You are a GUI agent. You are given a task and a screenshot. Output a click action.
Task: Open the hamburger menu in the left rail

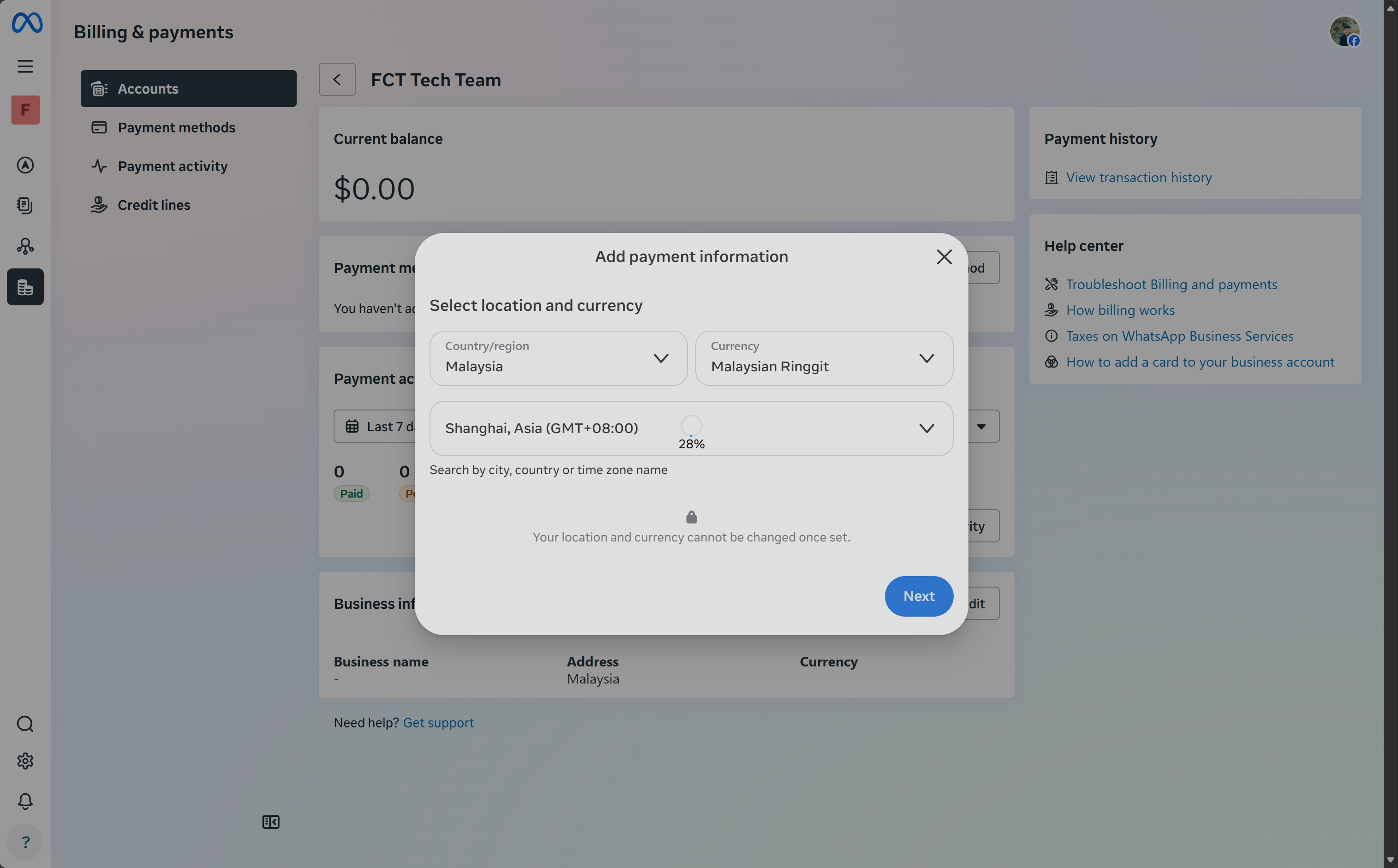pyautogui.click(x=25, y=66)
